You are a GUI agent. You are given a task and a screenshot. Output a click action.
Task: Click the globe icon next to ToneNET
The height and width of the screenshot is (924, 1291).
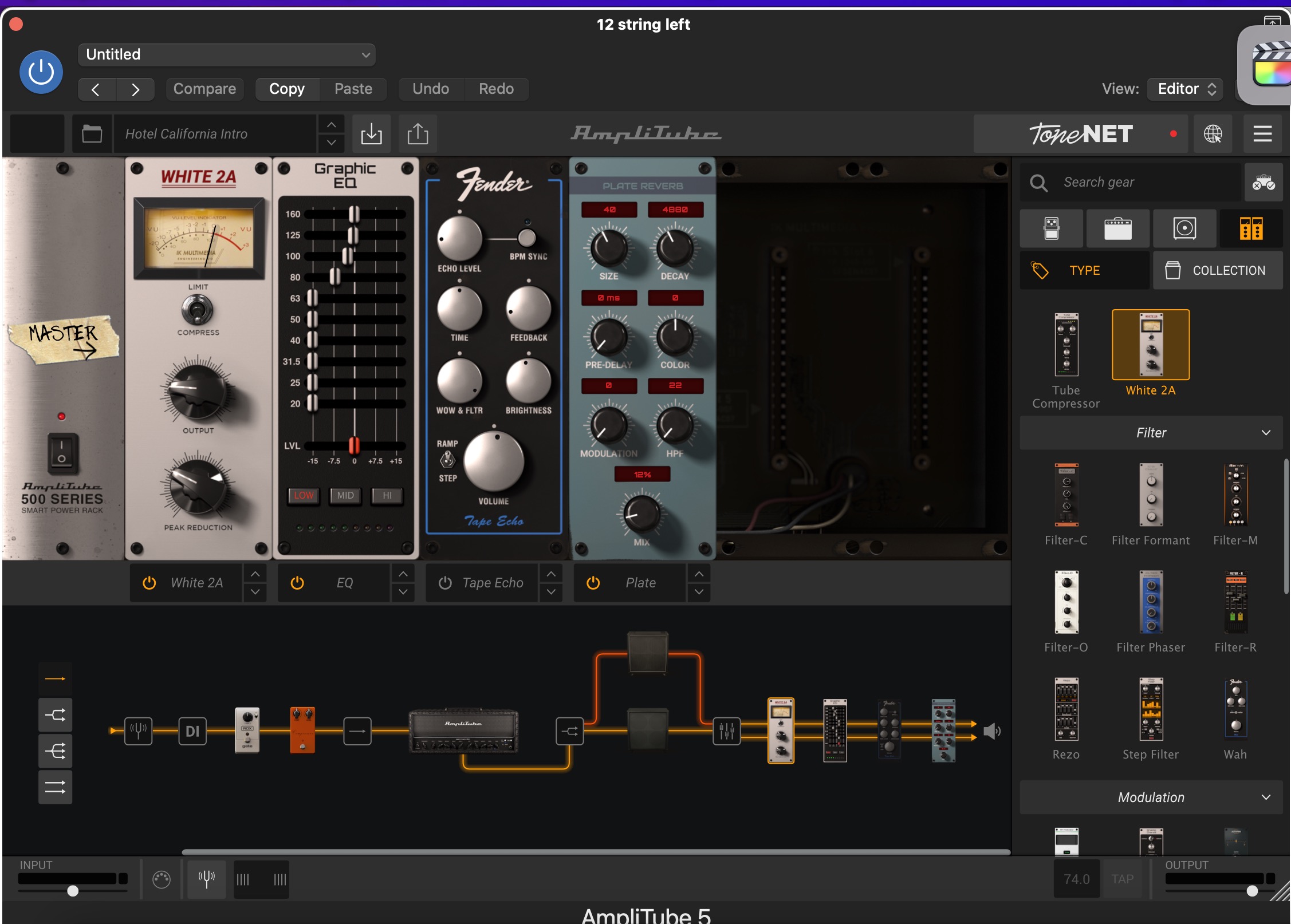coord(1213,134)
